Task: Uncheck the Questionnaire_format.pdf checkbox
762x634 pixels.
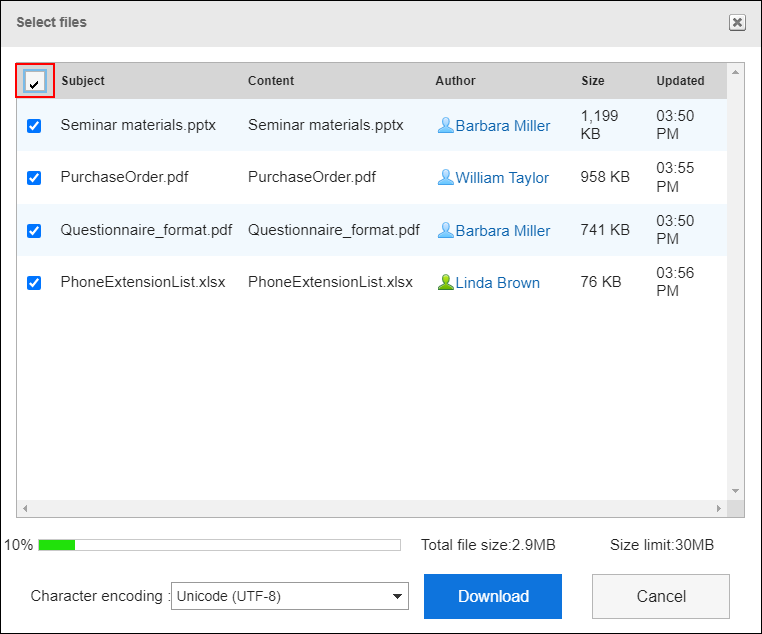Action: tap(34, 230)
